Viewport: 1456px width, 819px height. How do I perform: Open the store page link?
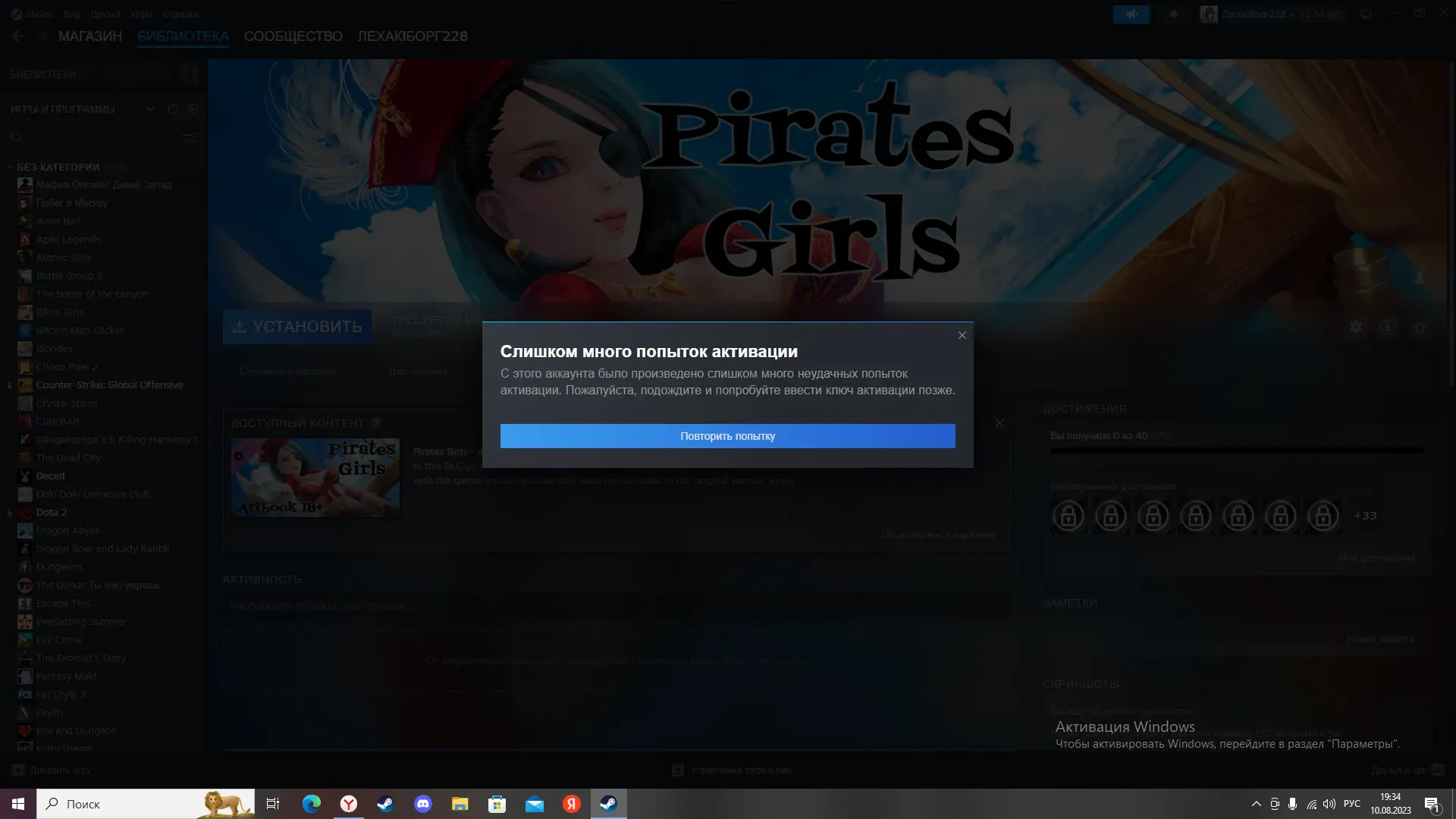click(288, 372)
